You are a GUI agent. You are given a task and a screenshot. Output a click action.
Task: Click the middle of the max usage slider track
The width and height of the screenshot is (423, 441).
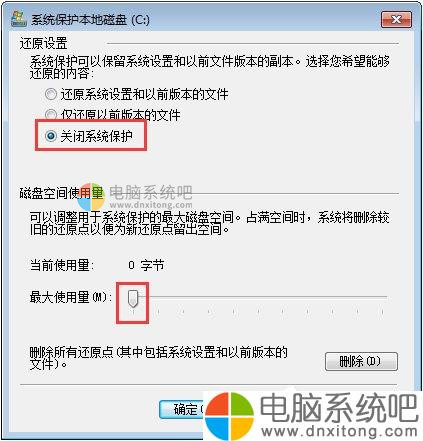click(258, 297)
